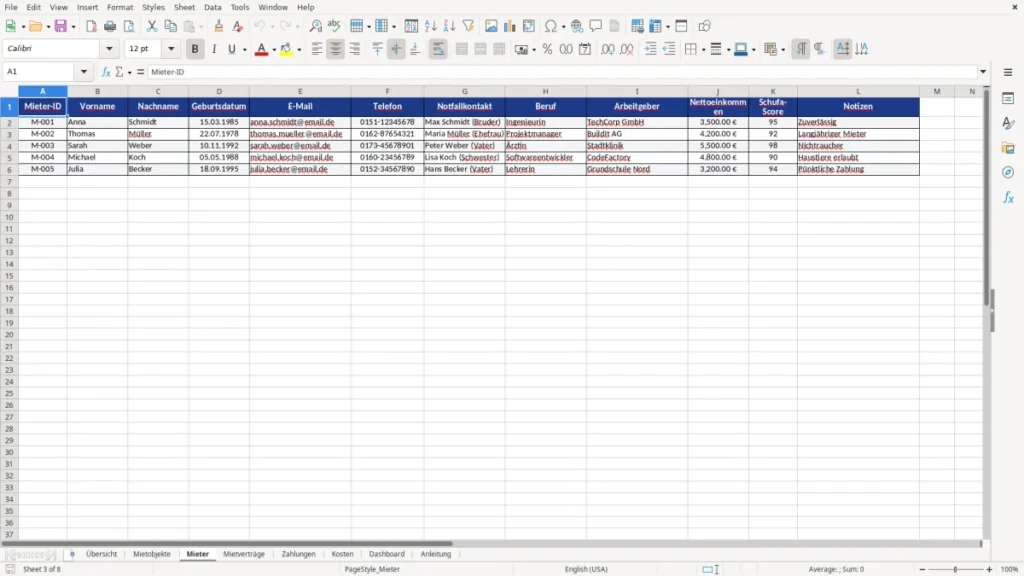Open the Format menu
The height and width of the screenshot is (576, 1024).
120,7
